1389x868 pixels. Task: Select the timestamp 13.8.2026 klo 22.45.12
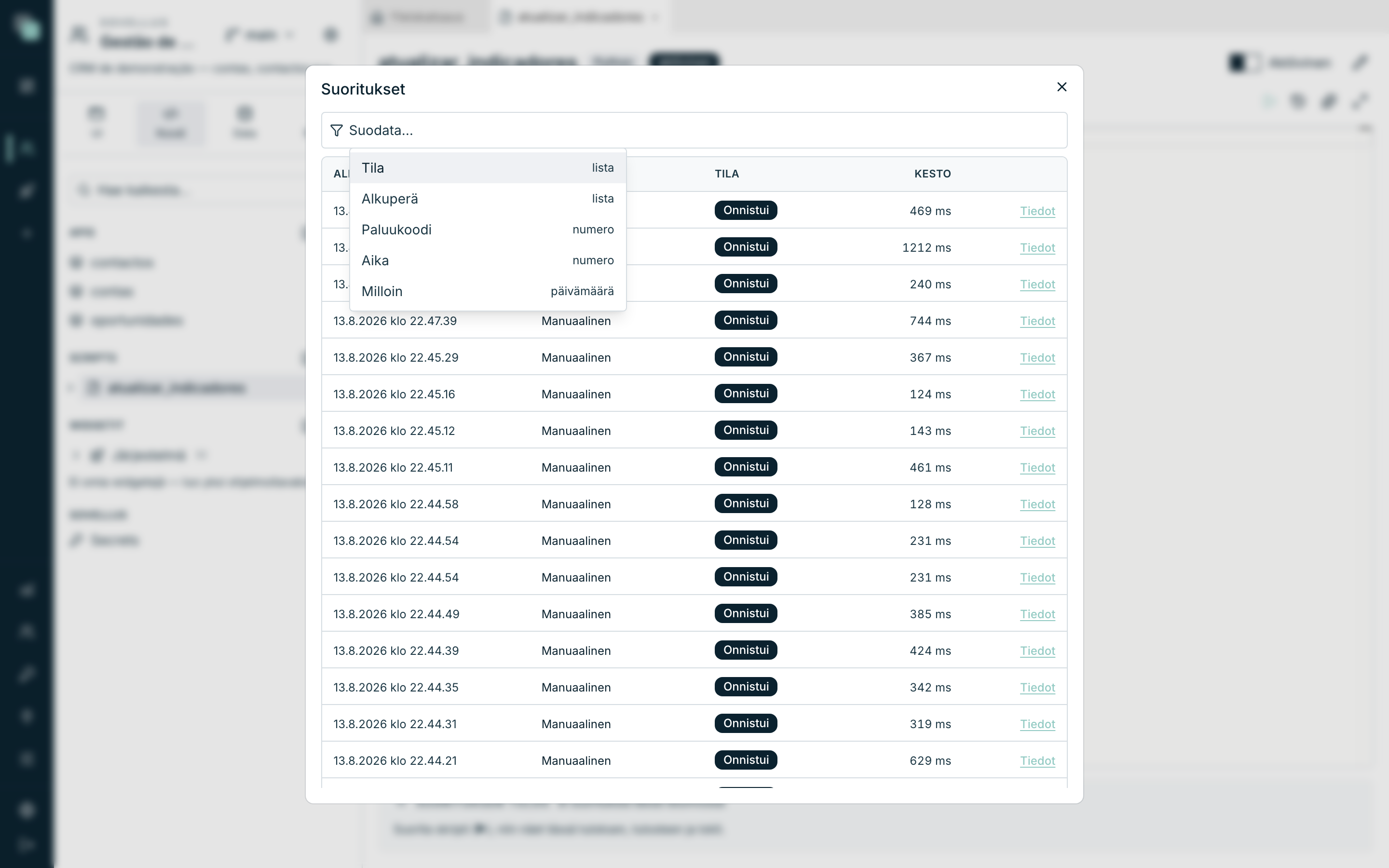point(395,432)
